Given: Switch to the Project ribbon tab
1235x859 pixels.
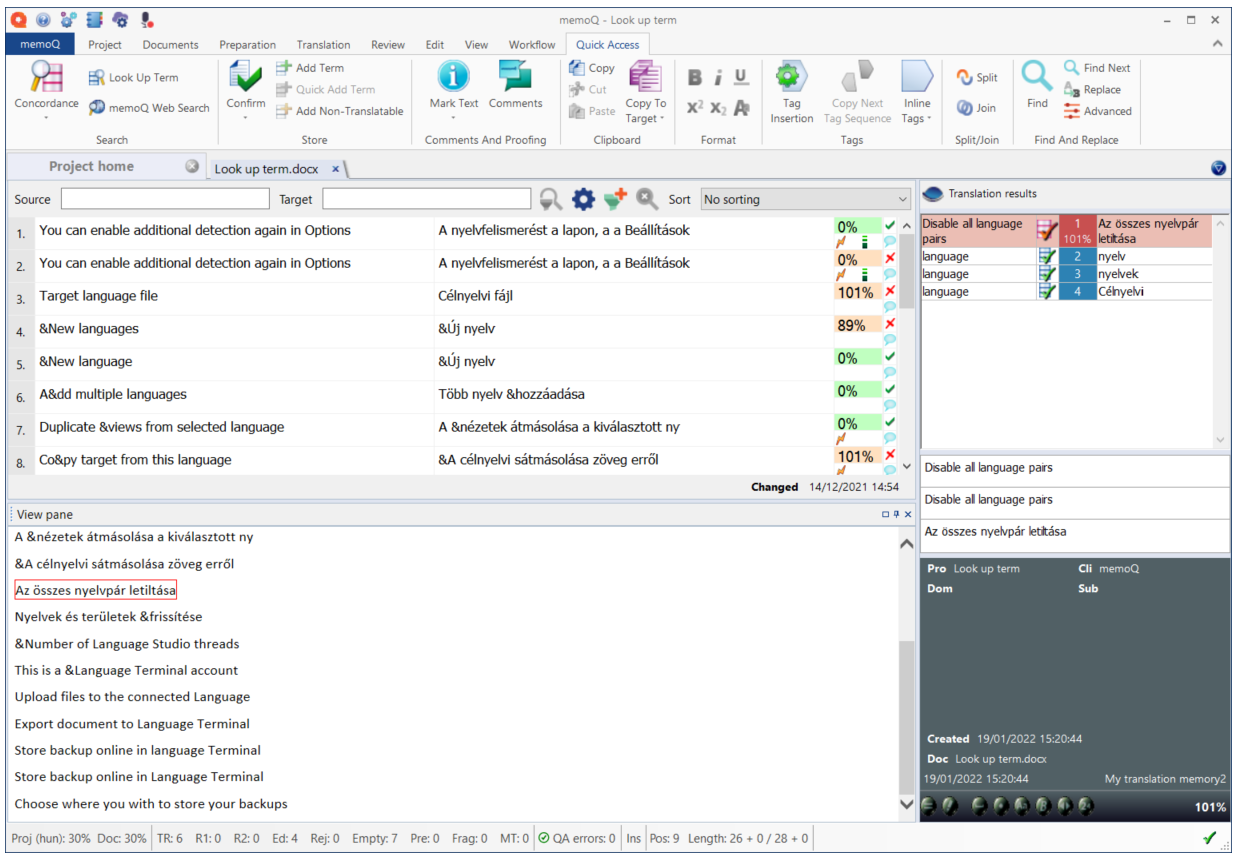Looking at the screenshot, I should pyautogui.click(x=105, y=44).
